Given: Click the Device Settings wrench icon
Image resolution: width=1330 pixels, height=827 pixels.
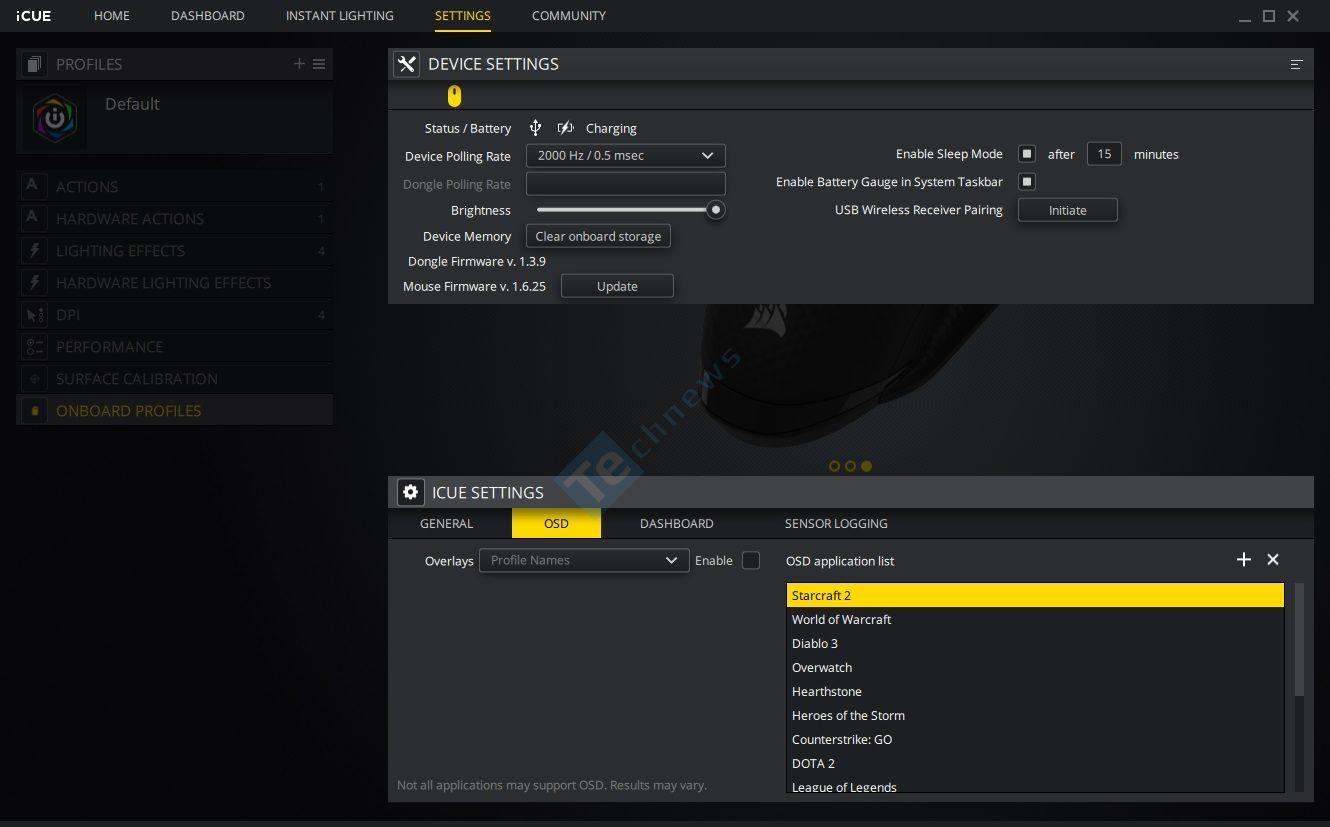Looking at the screenshot, I should coord(406,64).
